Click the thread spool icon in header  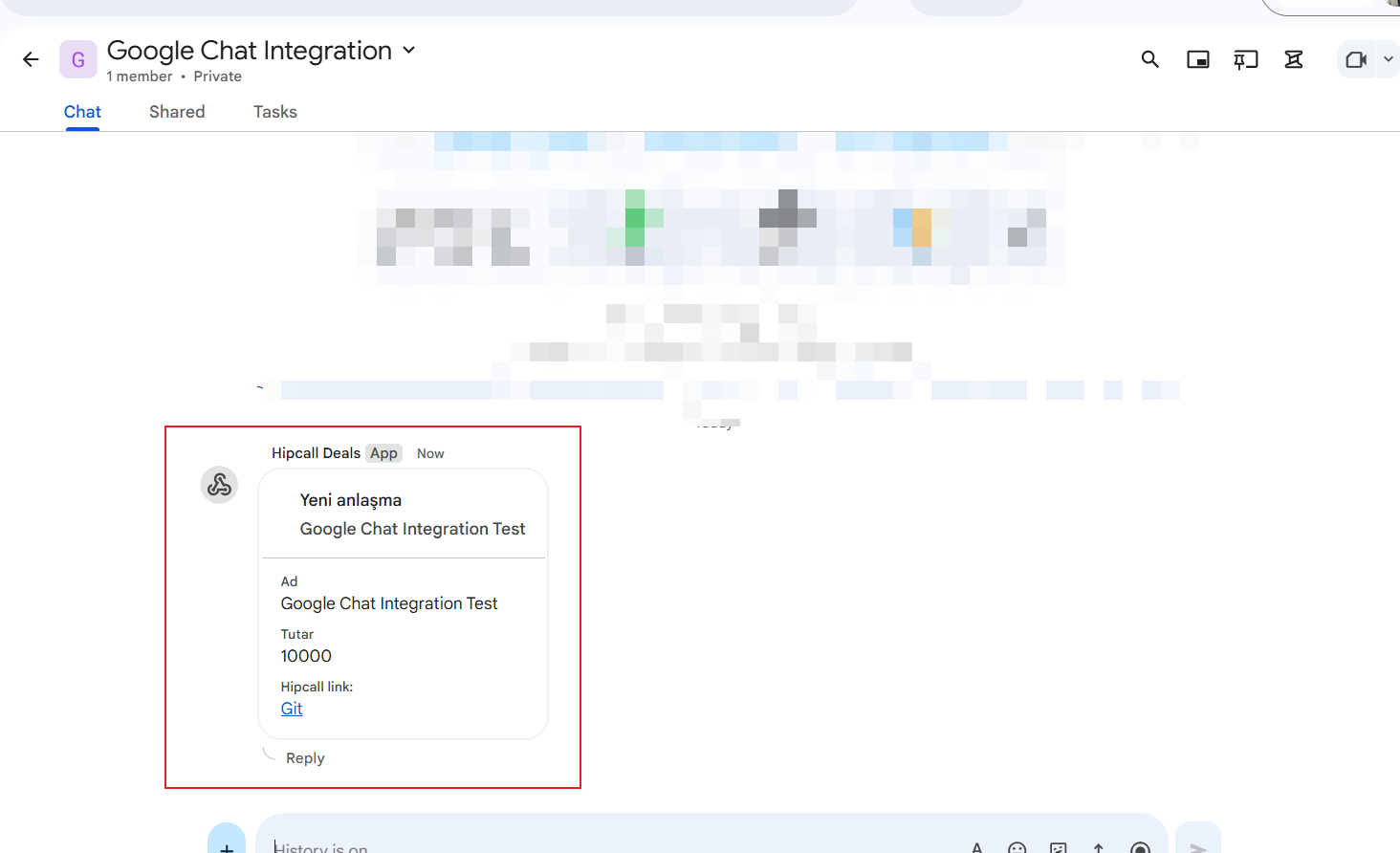coord(1294,59)
